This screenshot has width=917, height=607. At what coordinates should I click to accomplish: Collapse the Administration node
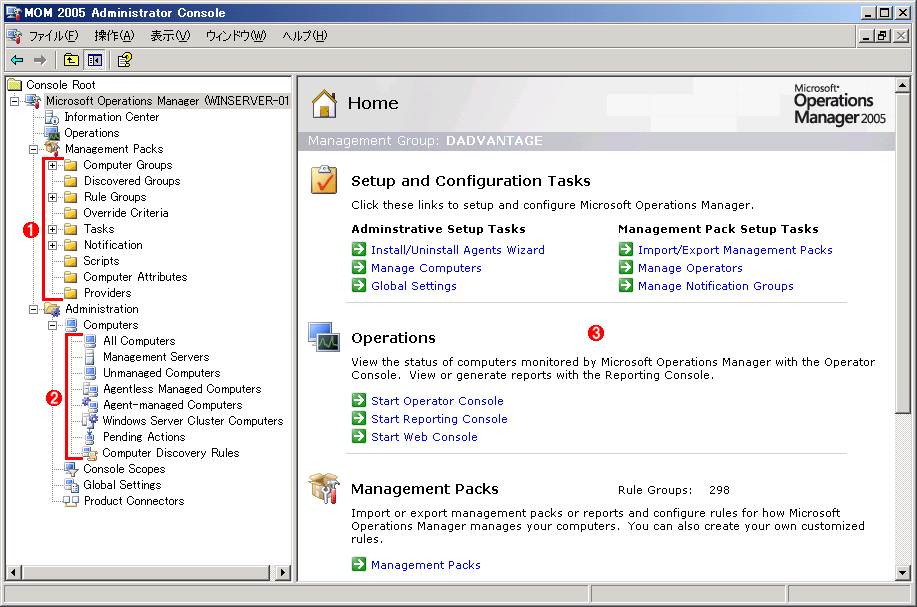coord(33,309)
